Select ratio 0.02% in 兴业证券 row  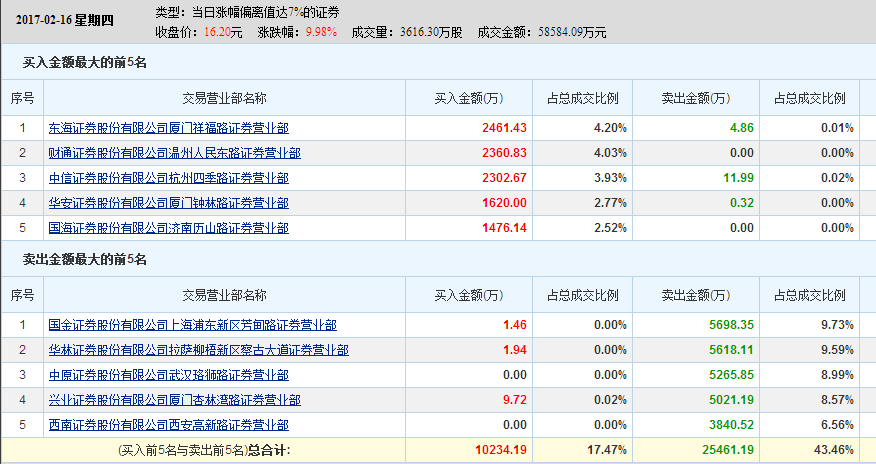click(x=610, y=400)
